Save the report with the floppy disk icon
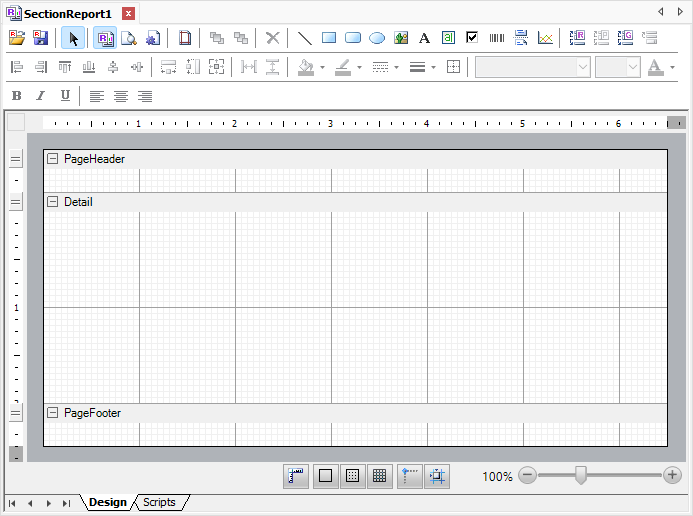The width and height of the screenshot is (693, 516). pyautogui.click(x=41, y=38)
